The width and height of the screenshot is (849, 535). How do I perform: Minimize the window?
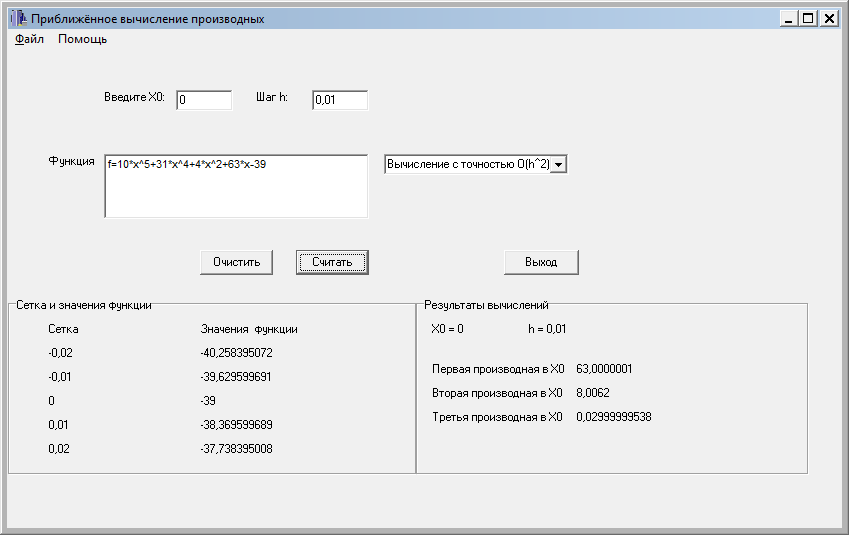[x=789, y=18]
